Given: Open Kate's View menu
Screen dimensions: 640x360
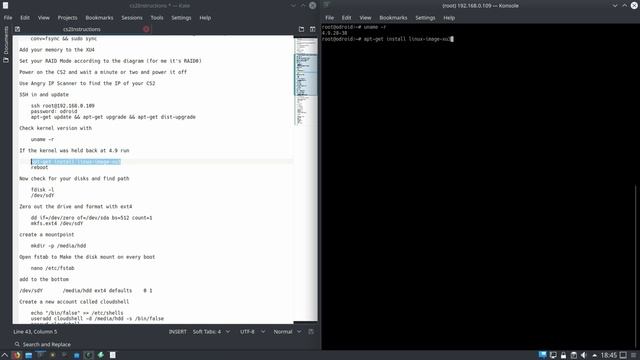Looking at the screenshot, I should pos(44,18).
